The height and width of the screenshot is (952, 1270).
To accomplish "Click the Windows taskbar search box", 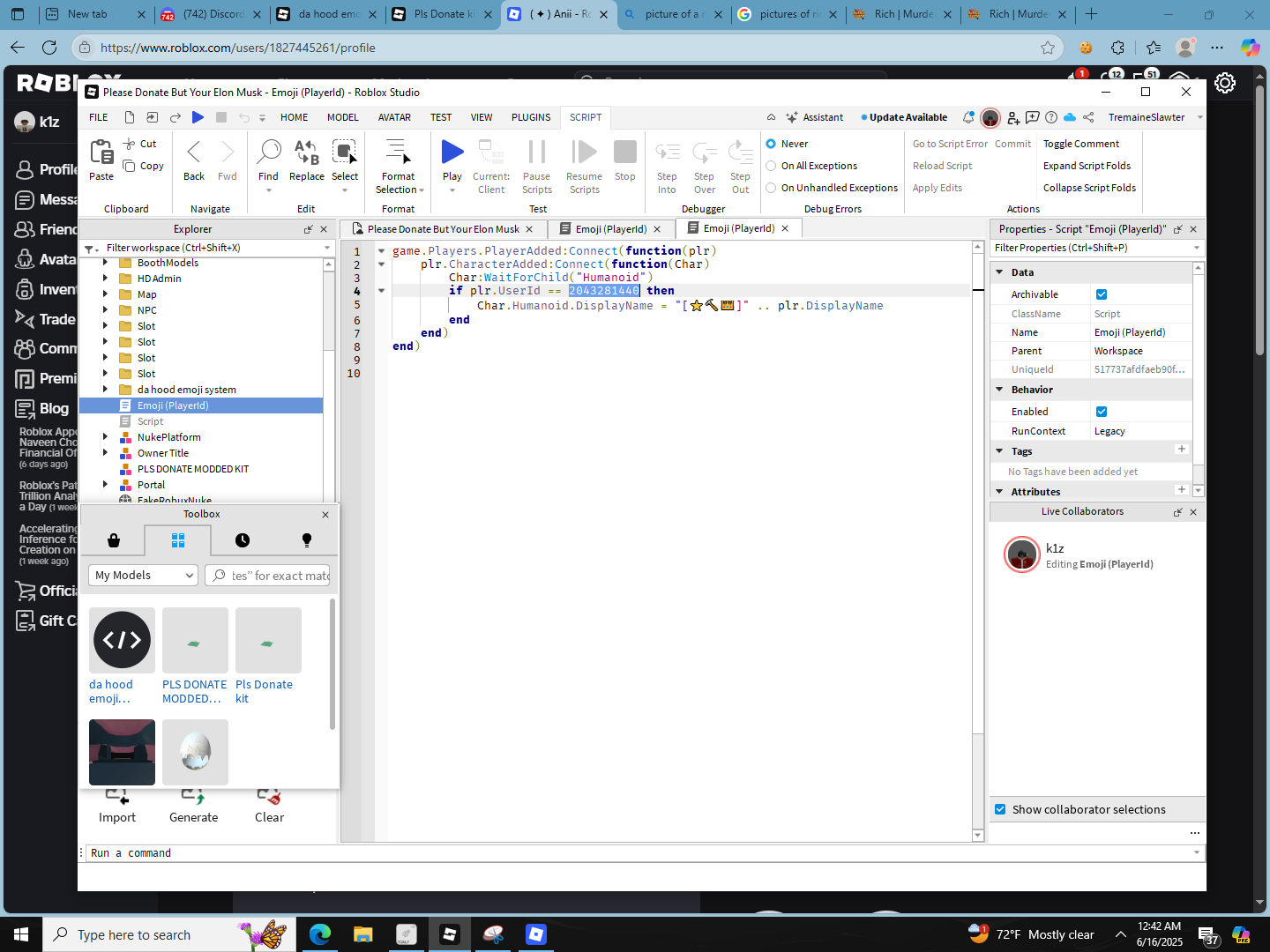I will [169, 934].
